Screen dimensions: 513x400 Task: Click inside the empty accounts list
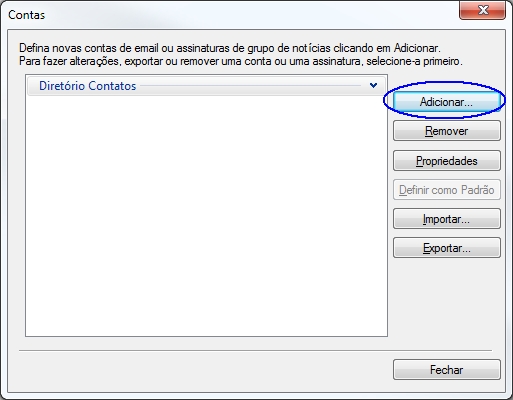point(206,216)
